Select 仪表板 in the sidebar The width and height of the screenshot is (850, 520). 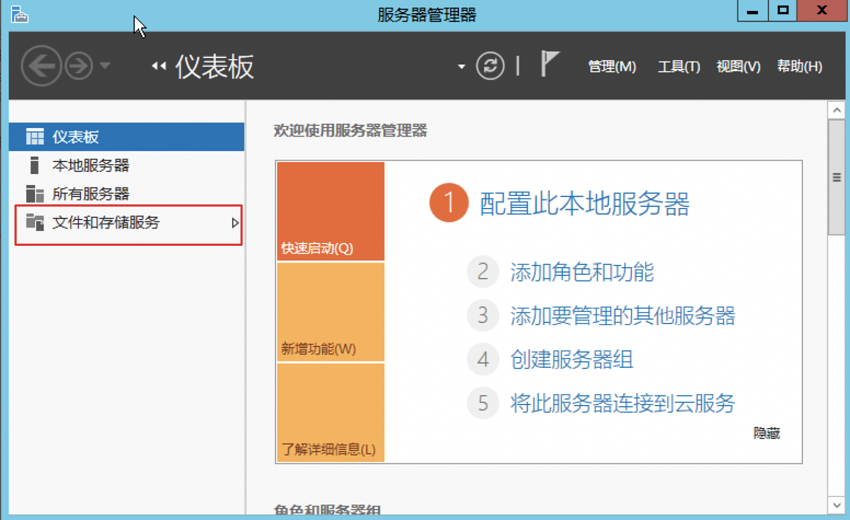tap(127, 137)
